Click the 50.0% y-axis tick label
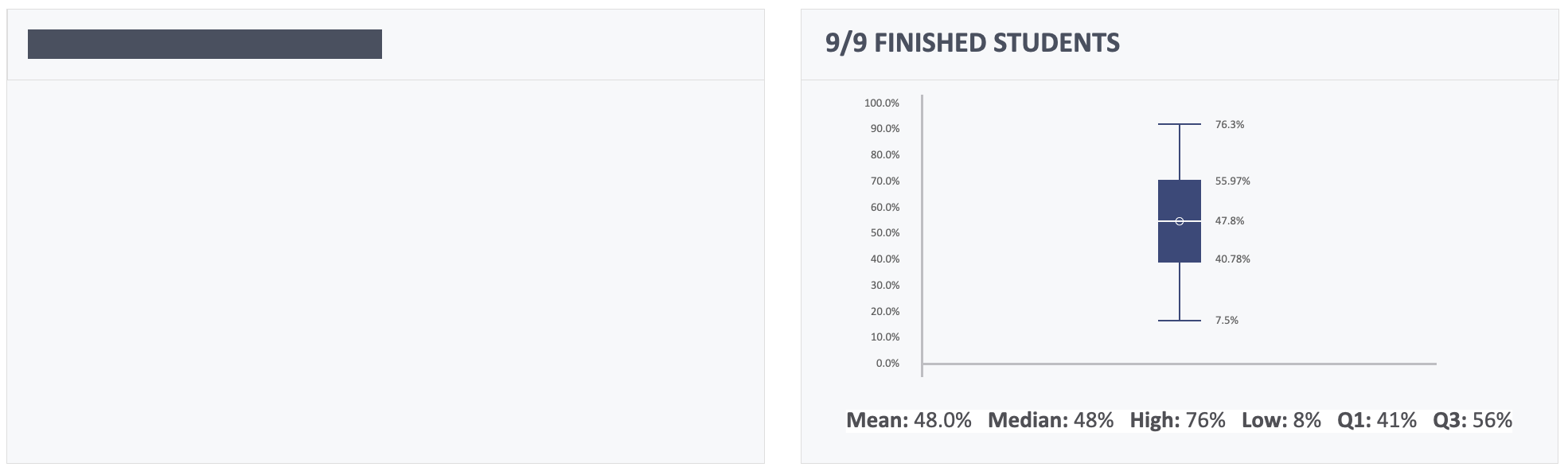The image size is (1568, 471). pyautogui.click(x=885, y=233)
